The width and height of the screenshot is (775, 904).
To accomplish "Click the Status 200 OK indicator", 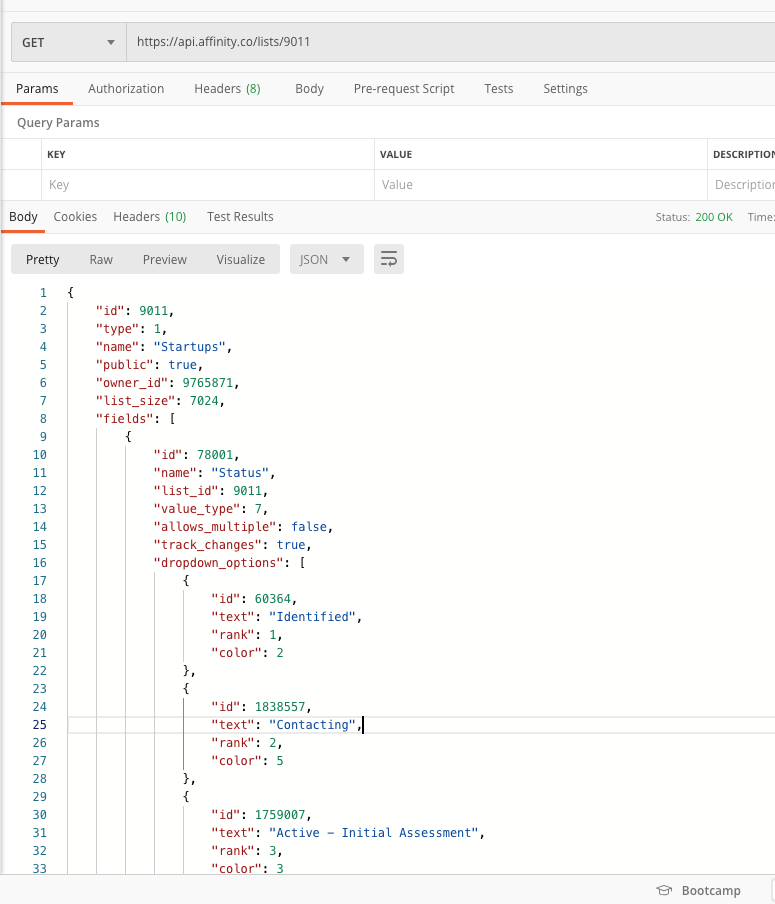I will 713,216.
